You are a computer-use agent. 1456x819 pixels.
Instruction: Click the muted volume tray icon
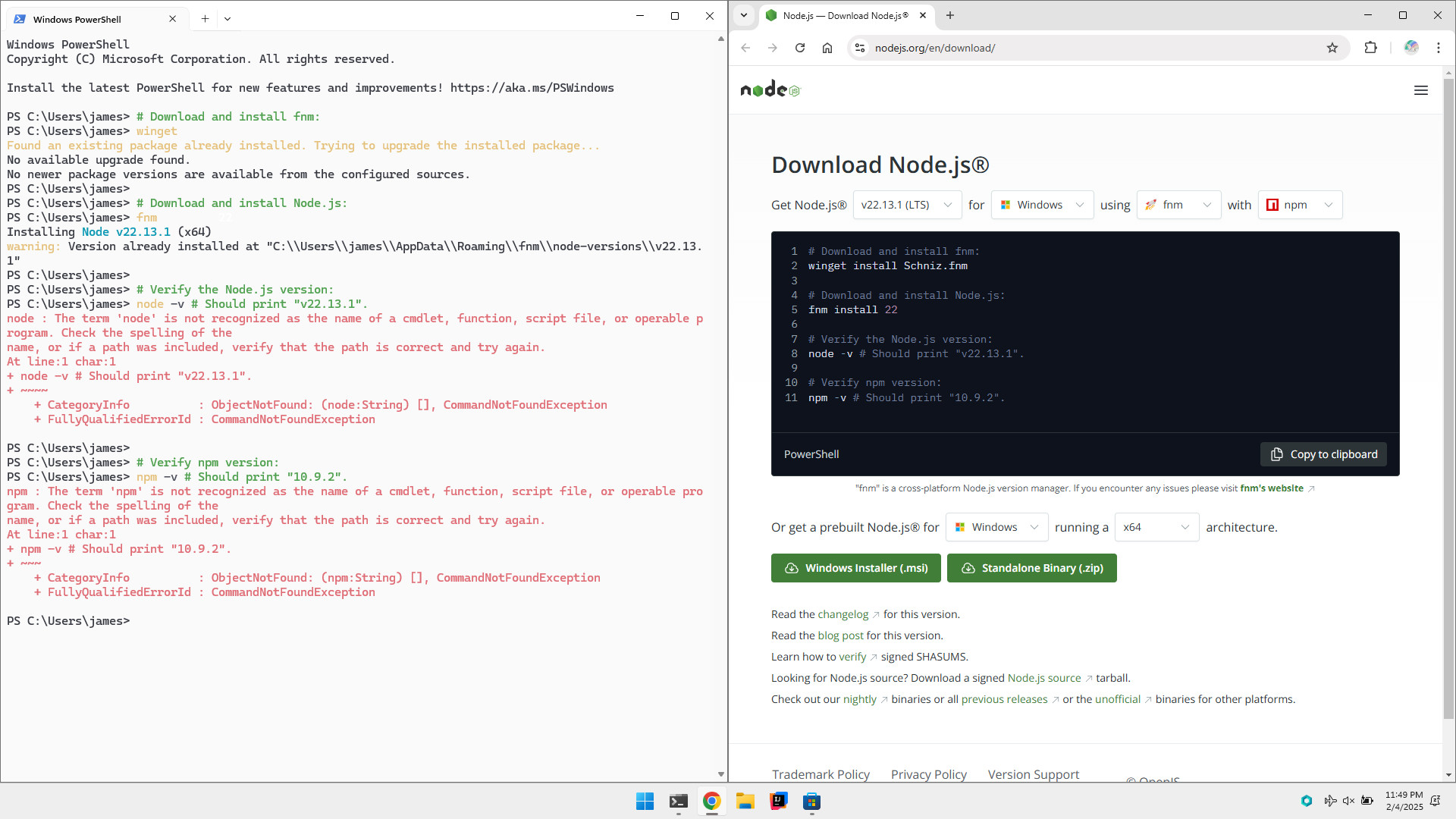(x=1348, y=801)
